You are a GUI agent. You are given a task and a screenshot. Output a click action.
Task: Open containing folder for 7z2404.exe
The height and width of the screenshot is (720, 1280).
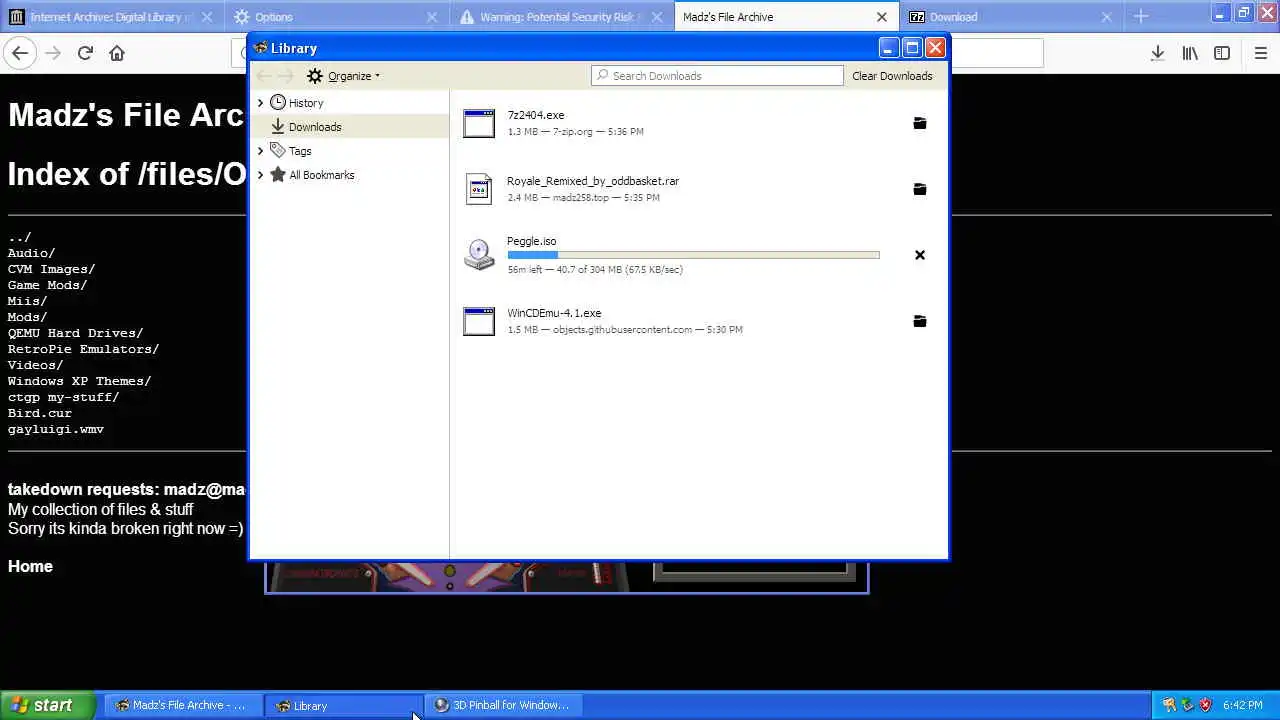(x=920, y=123)
